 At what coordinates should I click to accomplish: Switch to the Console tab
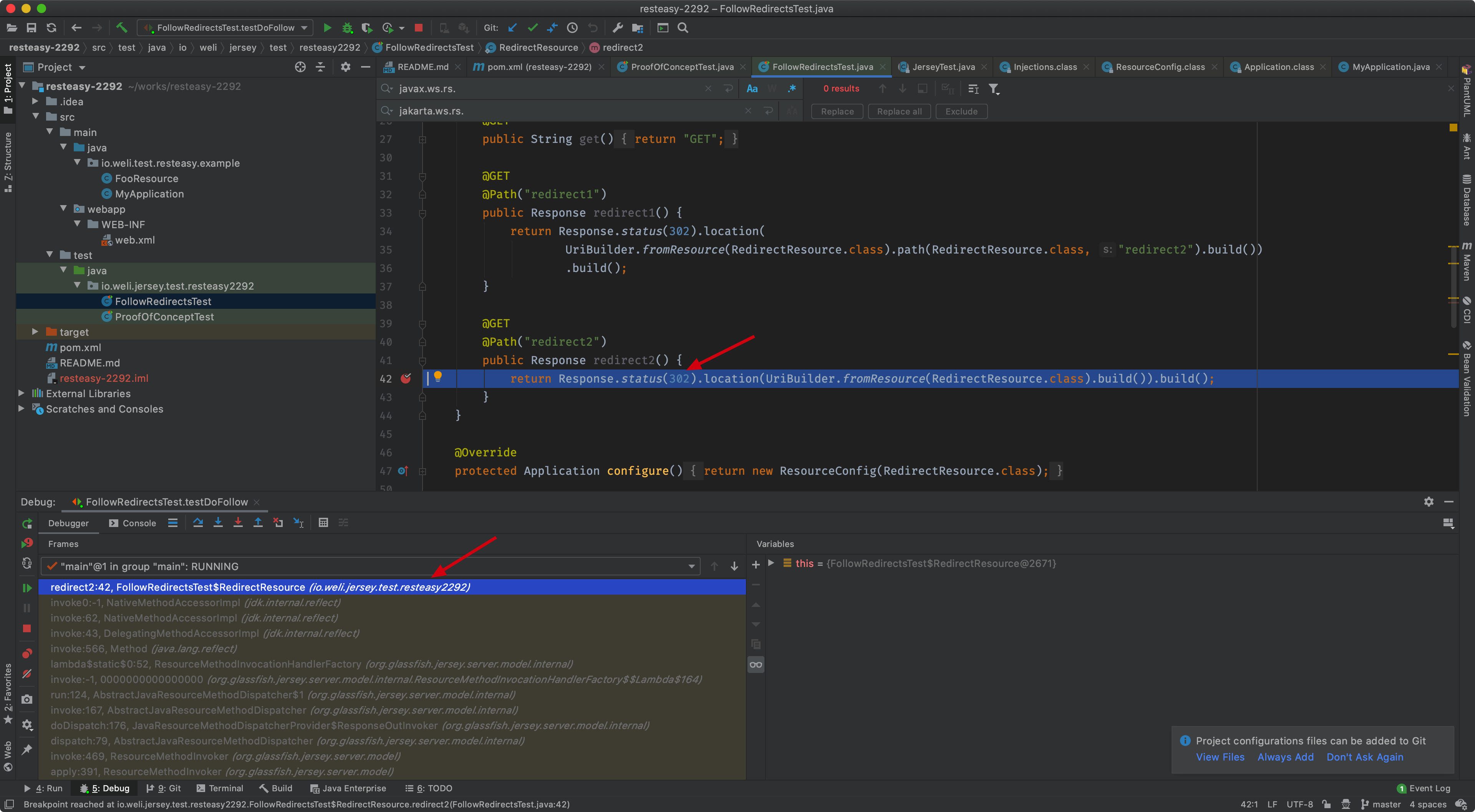tap(133, 523)
